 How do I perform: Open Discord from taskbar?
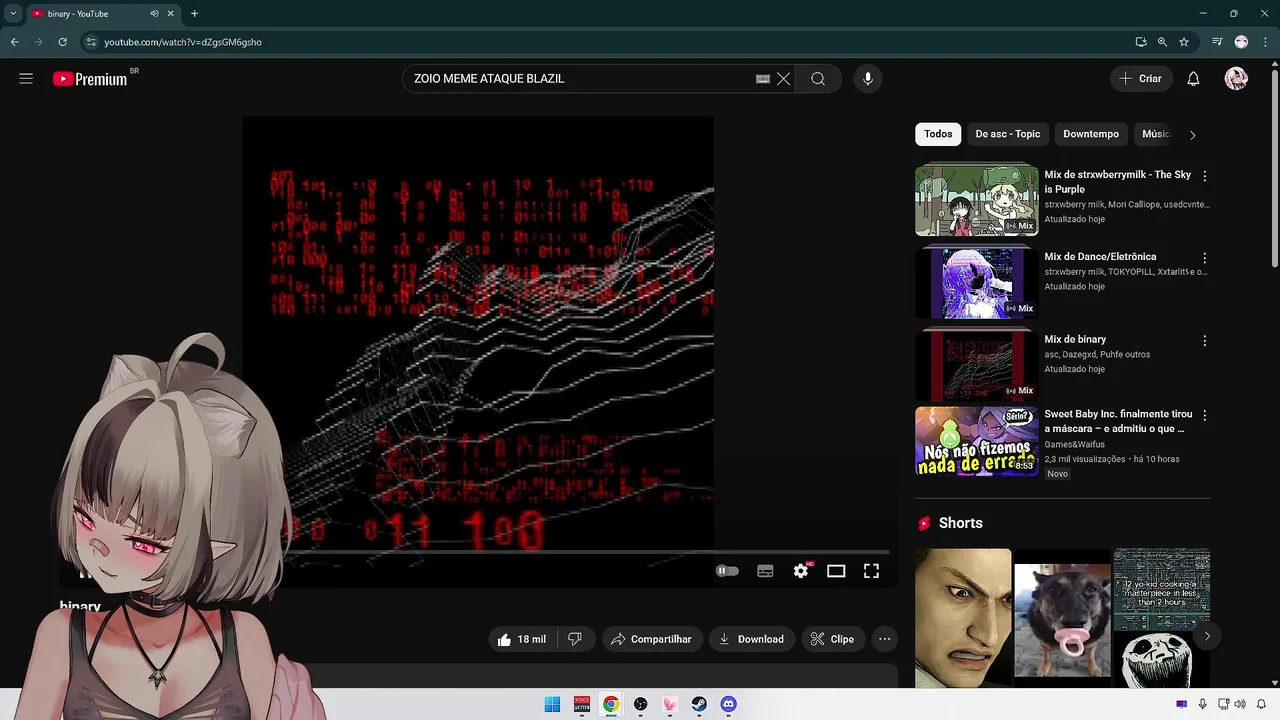[728, 704]
